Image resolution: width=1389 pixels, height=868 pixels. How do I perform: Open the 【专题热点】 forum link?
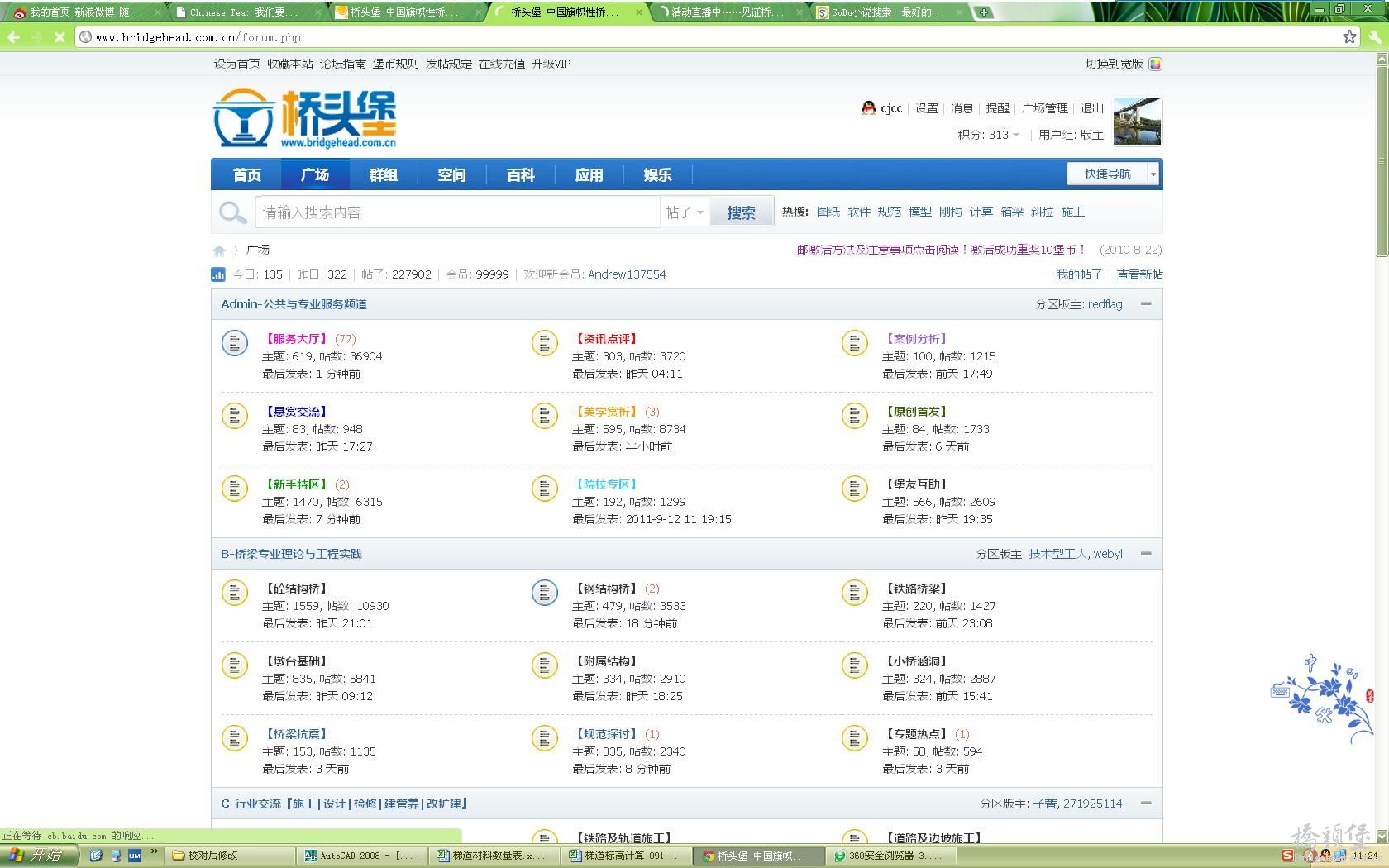pos(917,734)
